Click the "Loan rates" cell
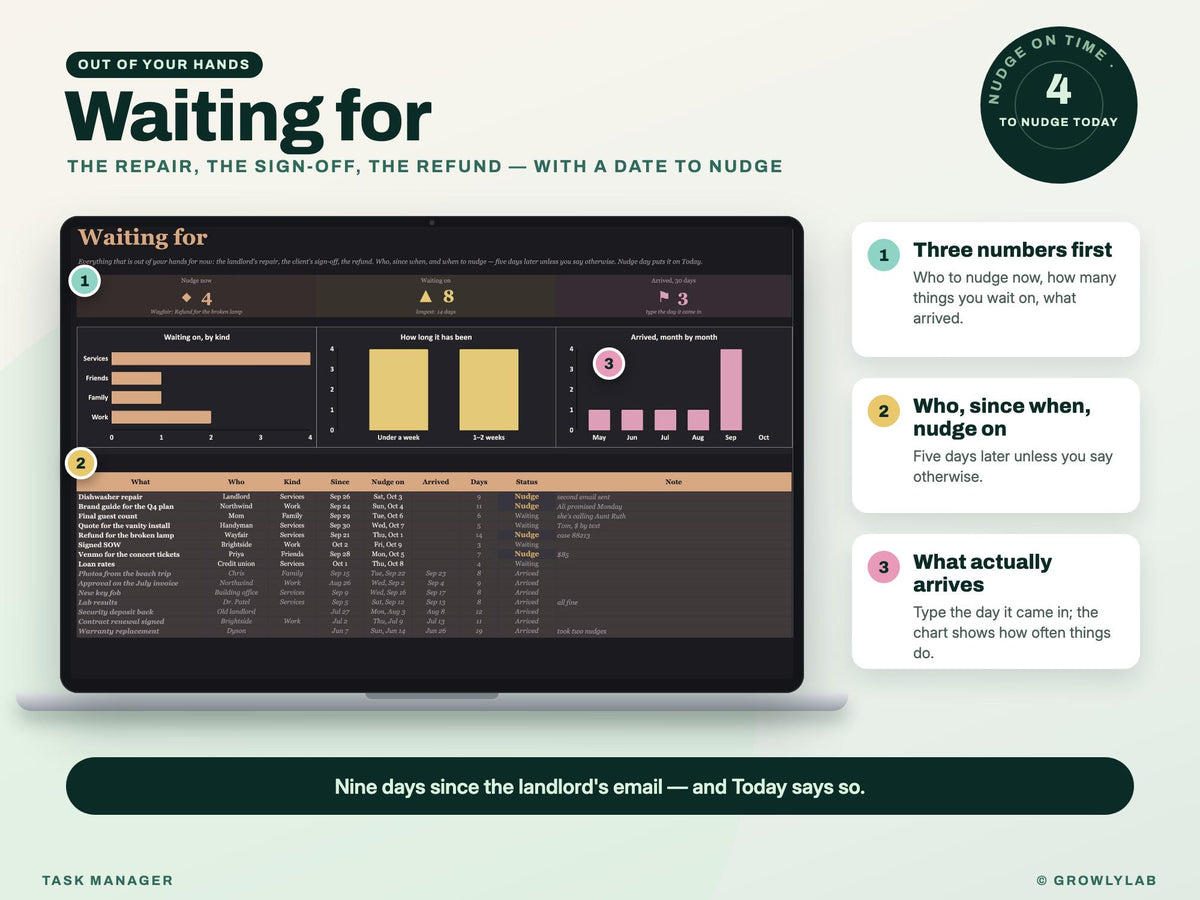The width and height of the screenshot is (1200, 900). pyautogui.click(x=97, y=564)
